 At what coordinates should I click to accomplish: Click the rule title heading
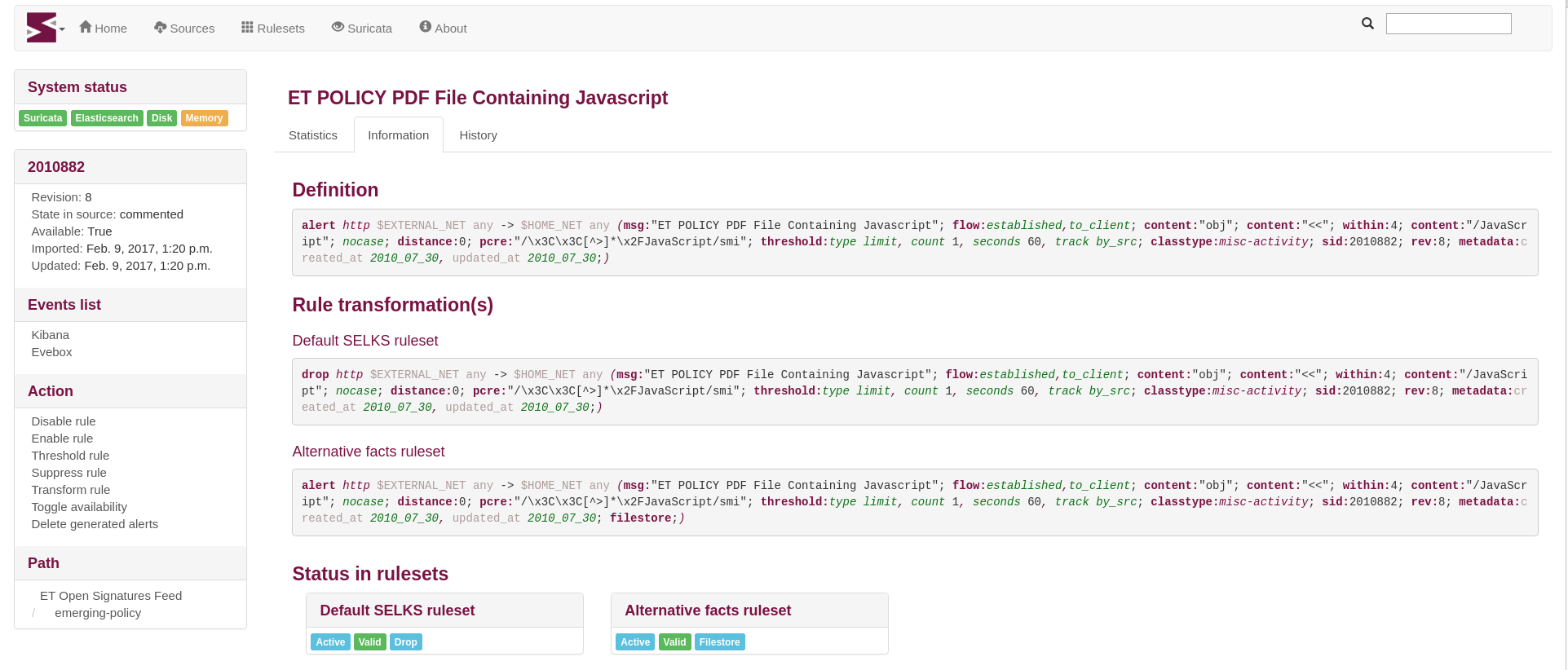[478, 98]
